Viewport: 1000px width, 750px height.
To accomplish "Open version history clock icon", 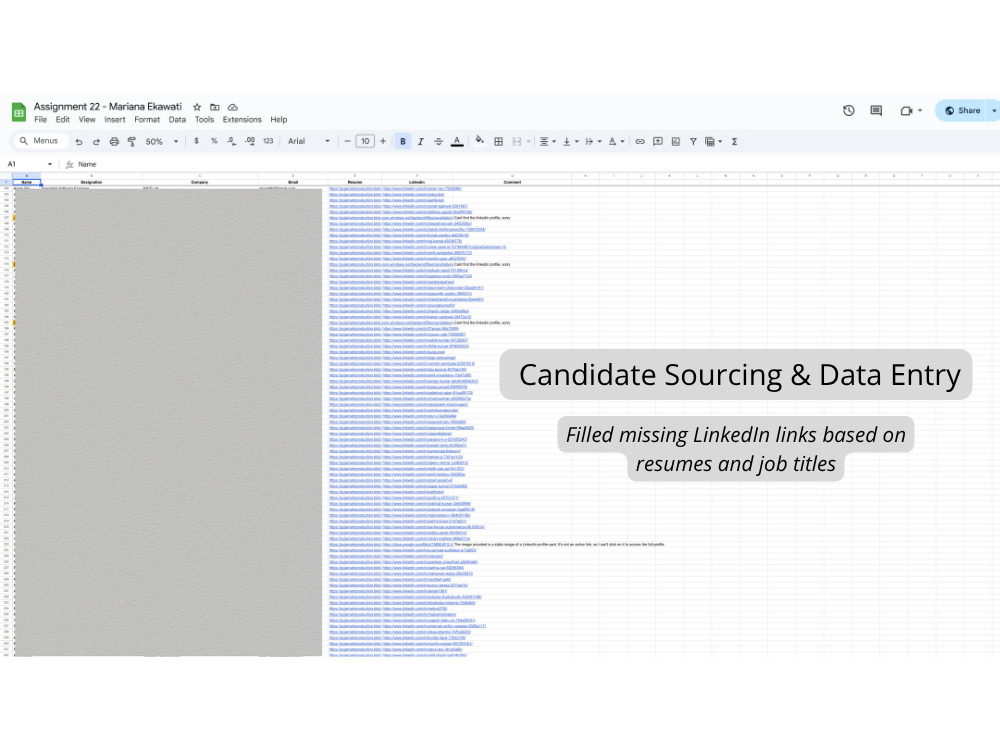I will (x=848, y=110).
